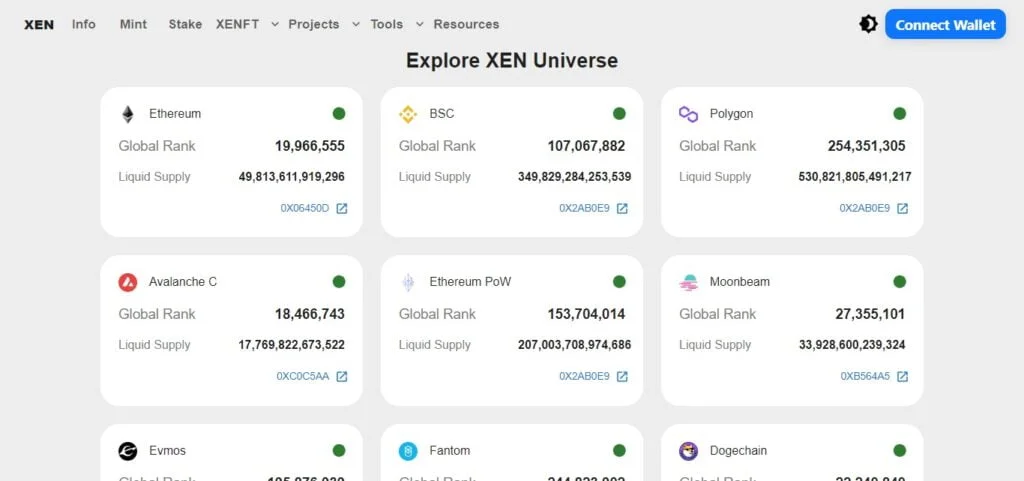
Task: Click the green status dot on Polygon card
Action: coord(900,114)
